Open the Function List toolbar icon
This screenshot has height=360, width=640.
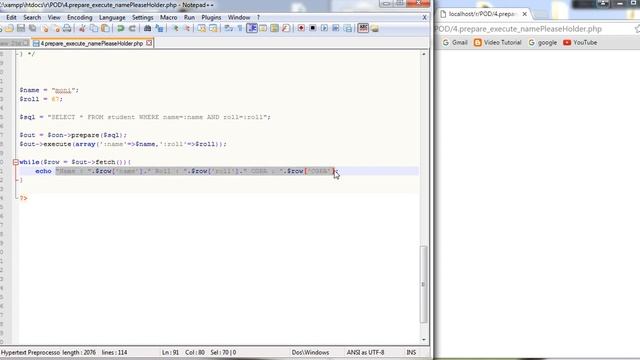click(286, 28)
